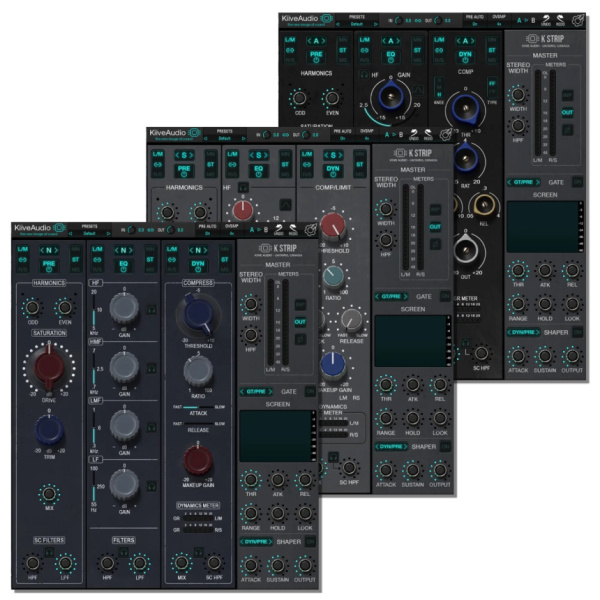
Task: Change shaper DYN/PRE routing in front window
Action: [x=256, y=541]
